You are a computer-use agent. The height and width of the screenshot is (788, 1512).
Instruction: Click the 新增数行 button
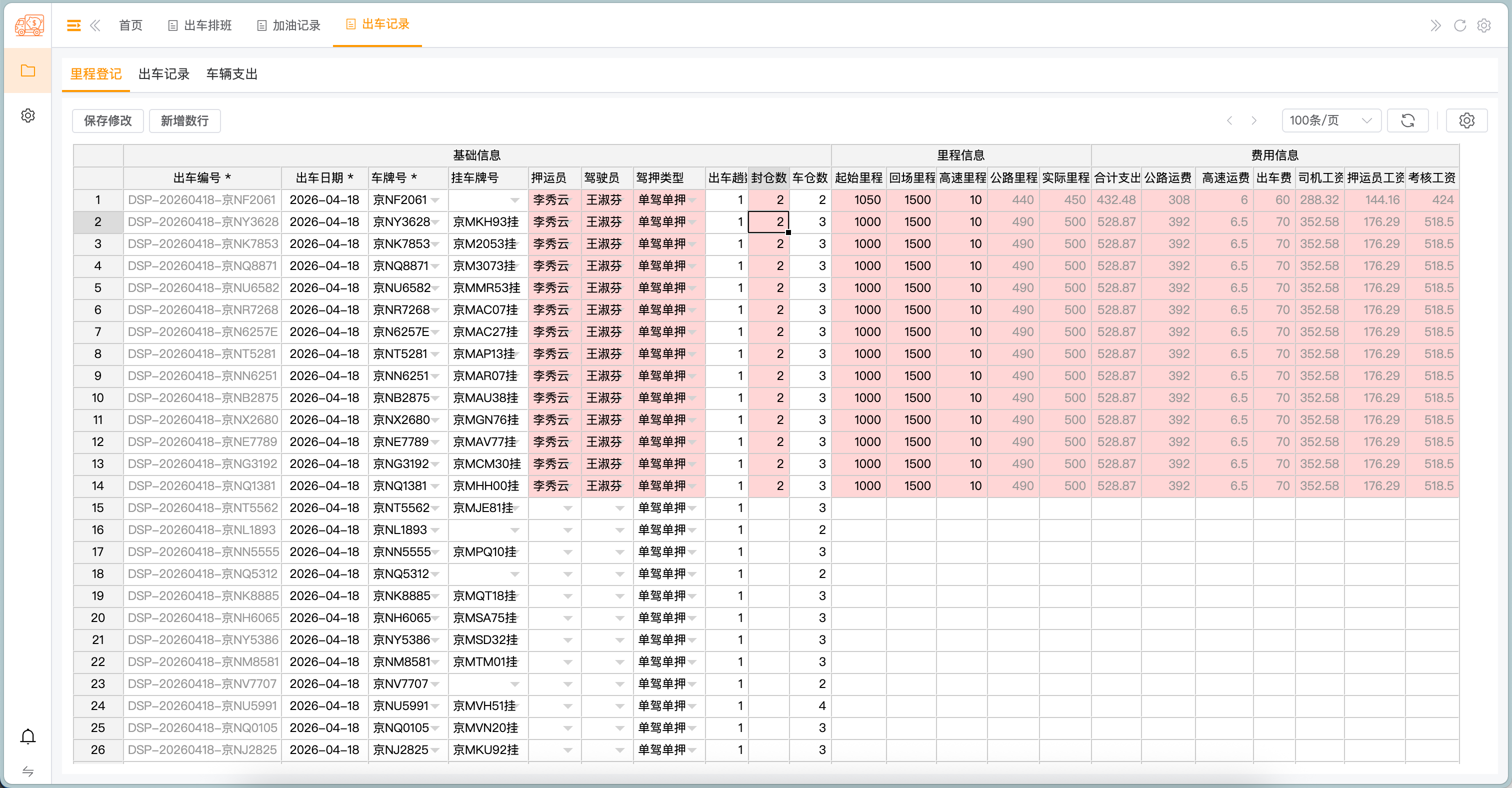click(x=184, y=121)
